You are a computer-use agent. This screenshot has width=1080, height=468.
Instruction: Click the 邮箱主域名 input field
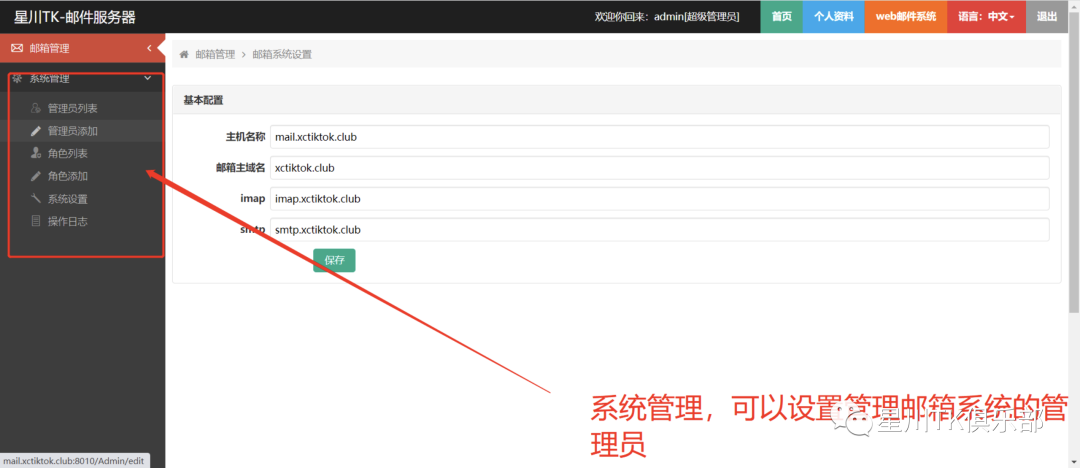pos(659,167)
